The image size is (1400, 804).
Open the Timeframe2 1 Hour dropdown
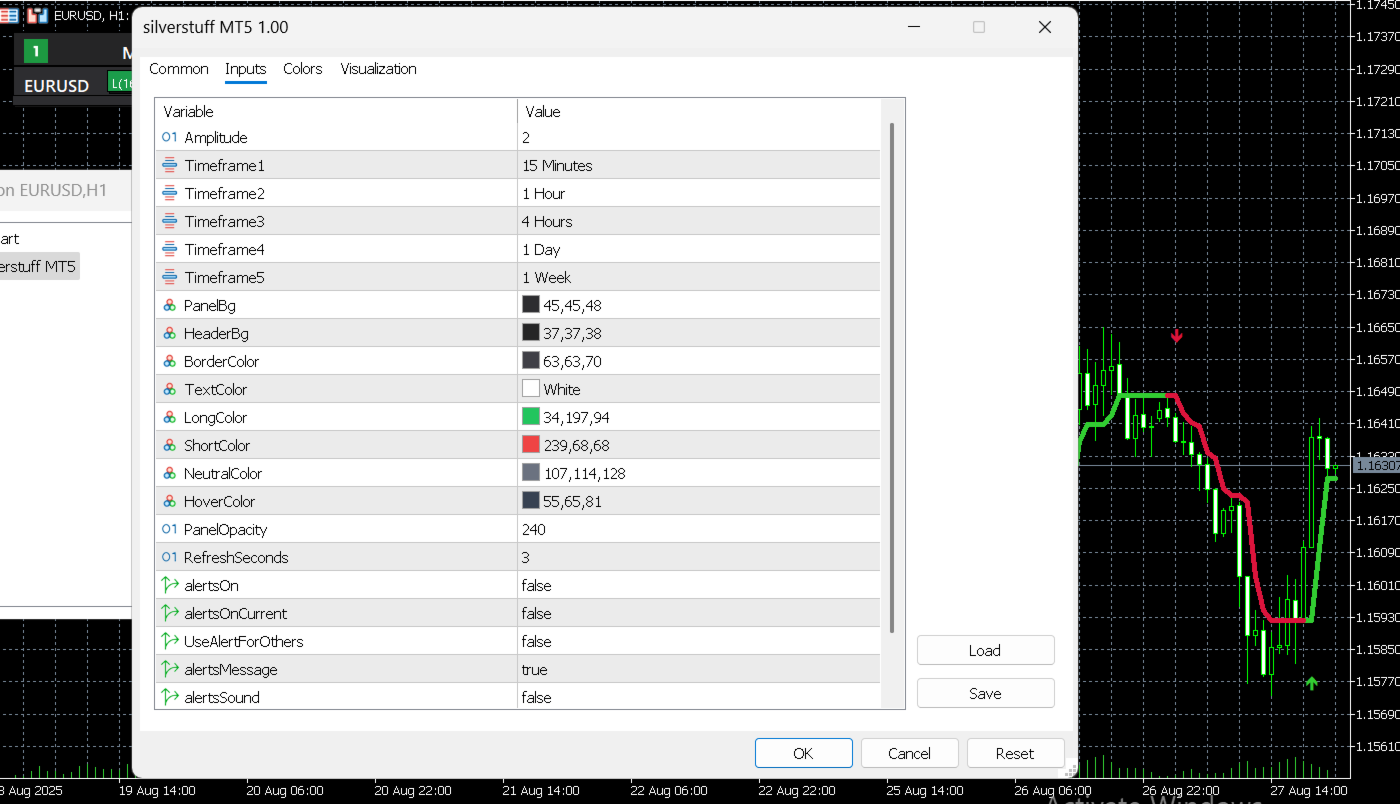tap(698, 193)
